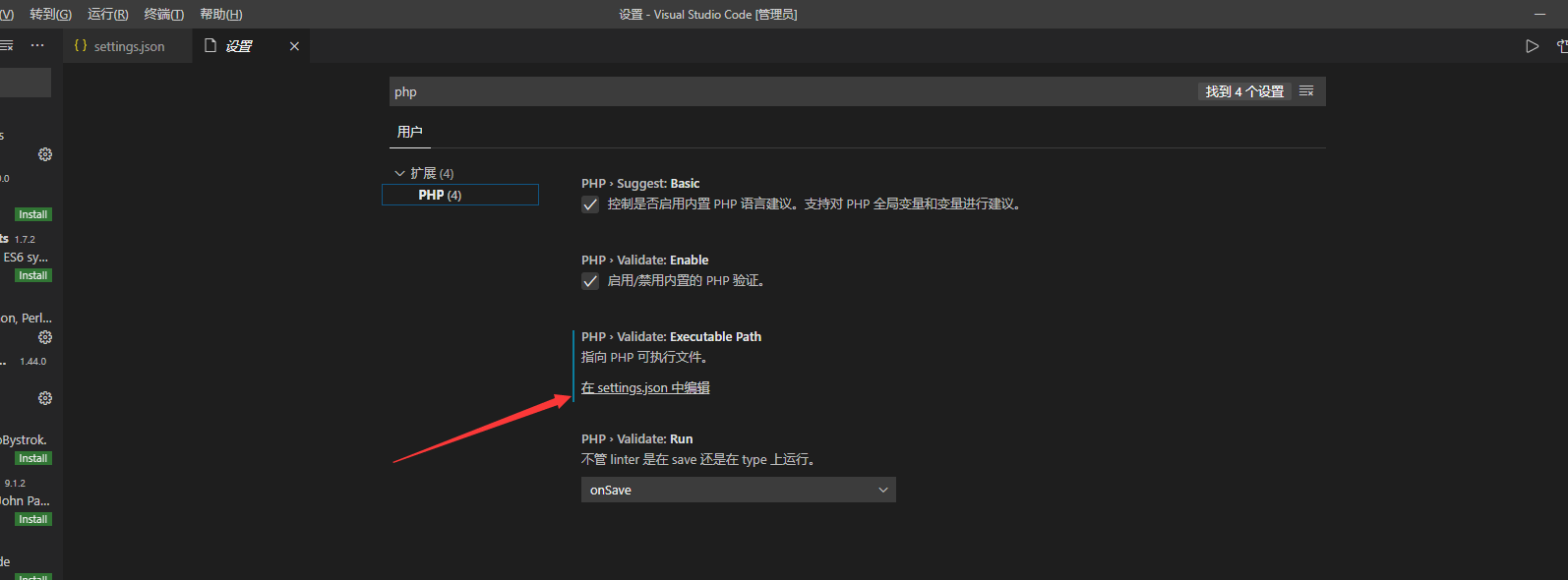Uncheck the PHP Validate: Enable checkbox
The image size is (1568, 580).
point(590,281)
